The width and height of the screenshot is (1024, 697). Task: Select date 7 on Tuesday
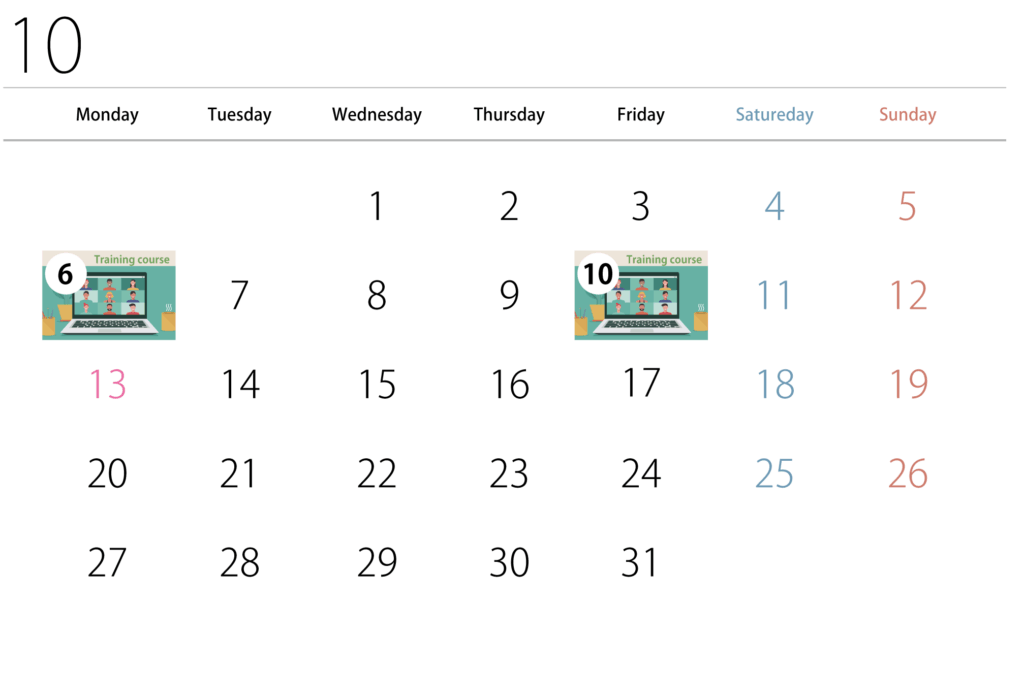click(x=240, y=295)
